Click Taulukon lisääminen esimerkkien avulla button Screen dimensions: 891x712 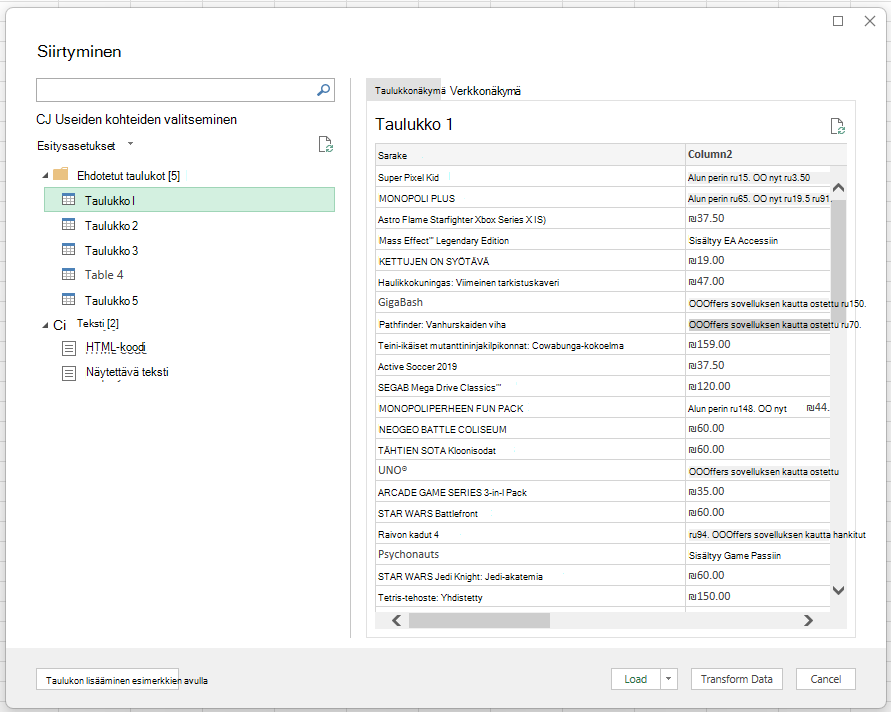coord(108,680)
